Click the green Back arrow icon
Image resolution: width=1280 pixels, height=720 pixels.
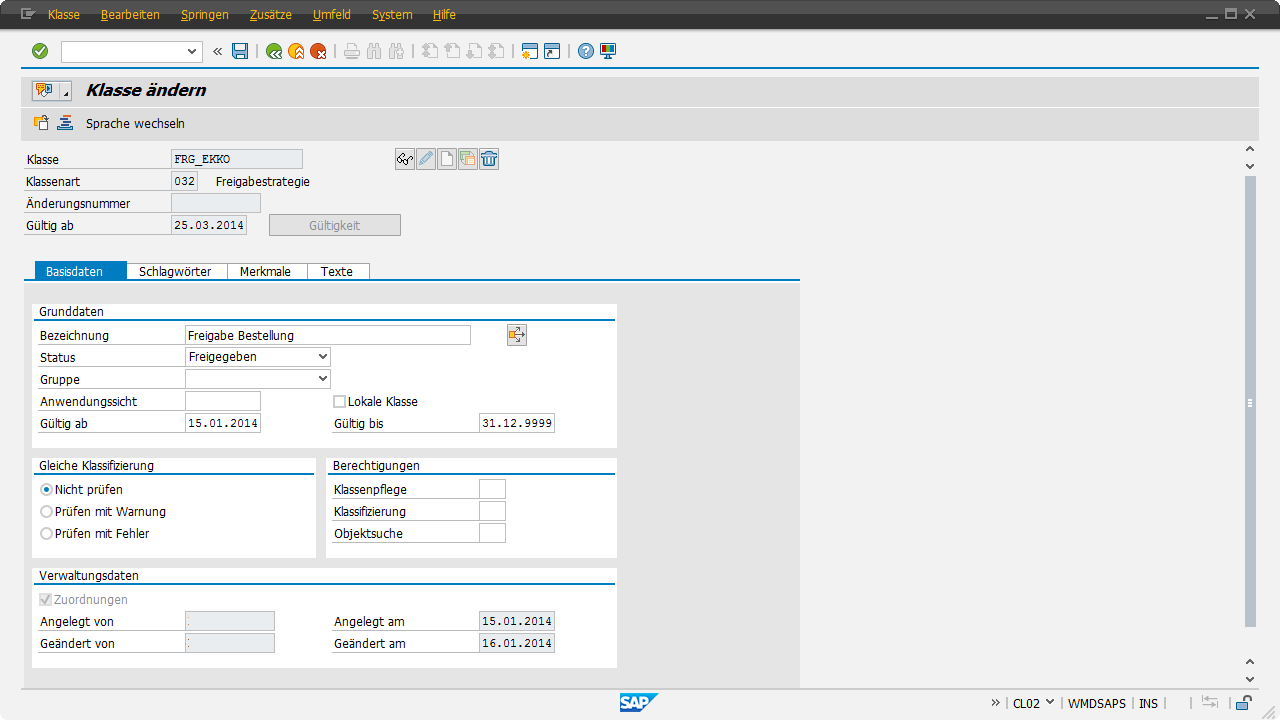tap(274, 51)
